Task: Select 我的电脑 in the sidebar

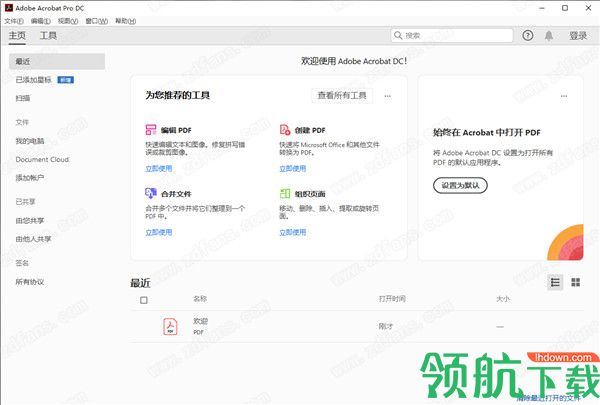Action: (30, 141)
